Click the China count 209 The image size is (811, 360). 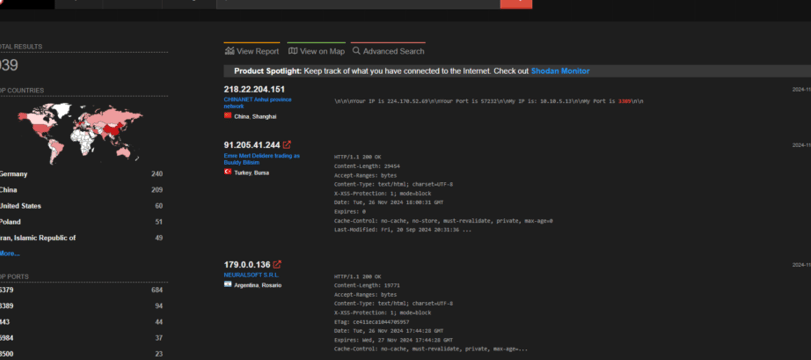click(157, 190)
